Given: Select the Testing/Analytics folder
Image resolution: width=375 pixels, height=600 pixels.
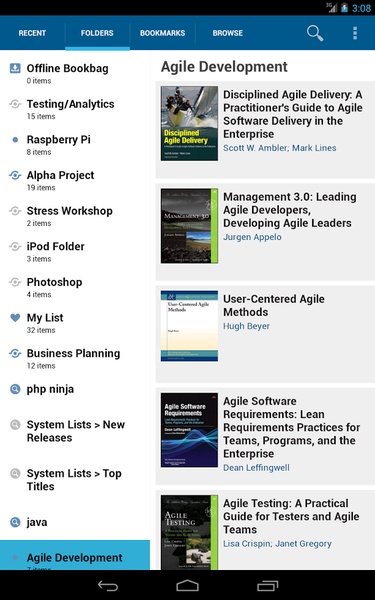Looking at the screenshot, I should point(75,109).
